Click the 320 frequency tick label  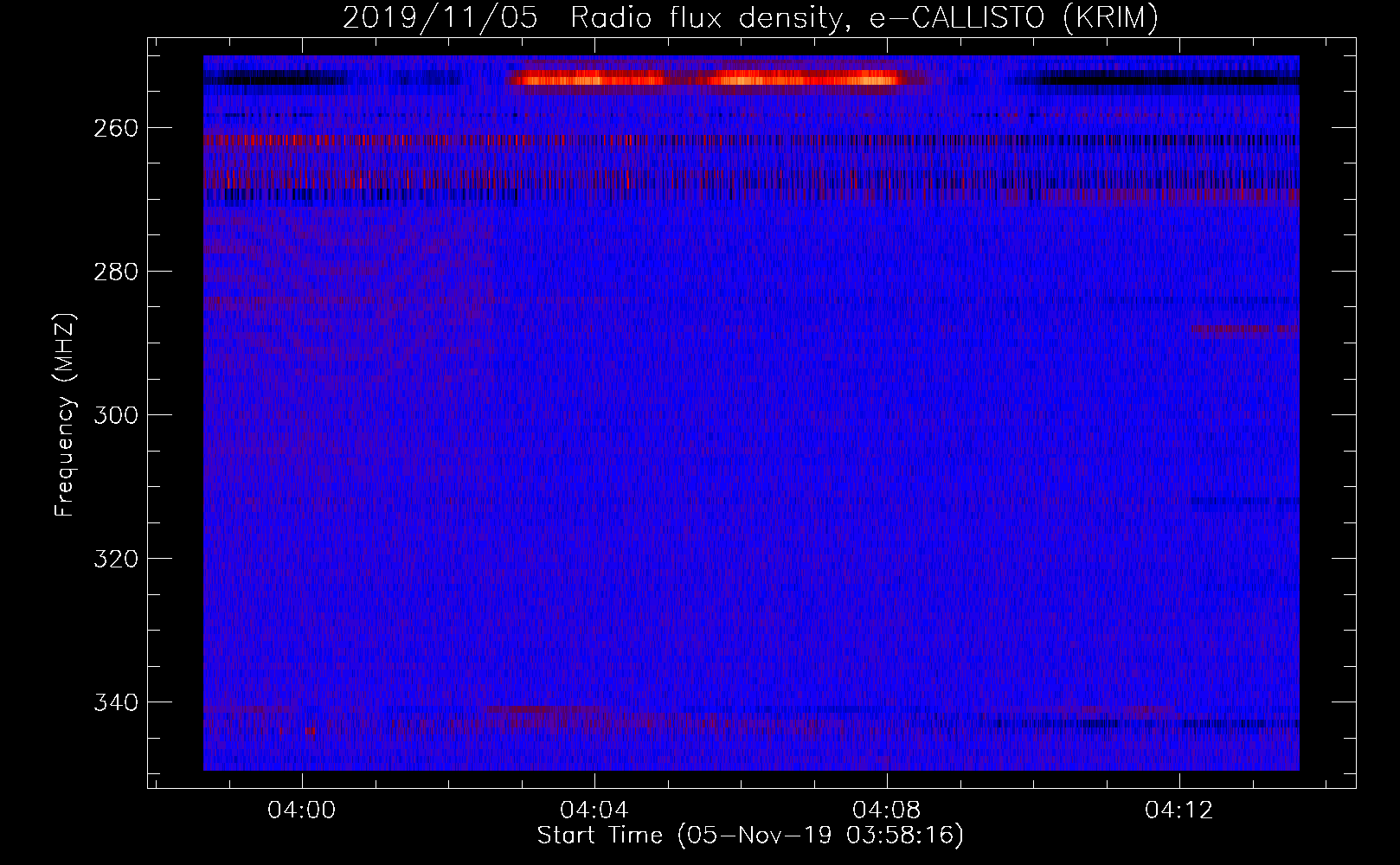[116, 559]
